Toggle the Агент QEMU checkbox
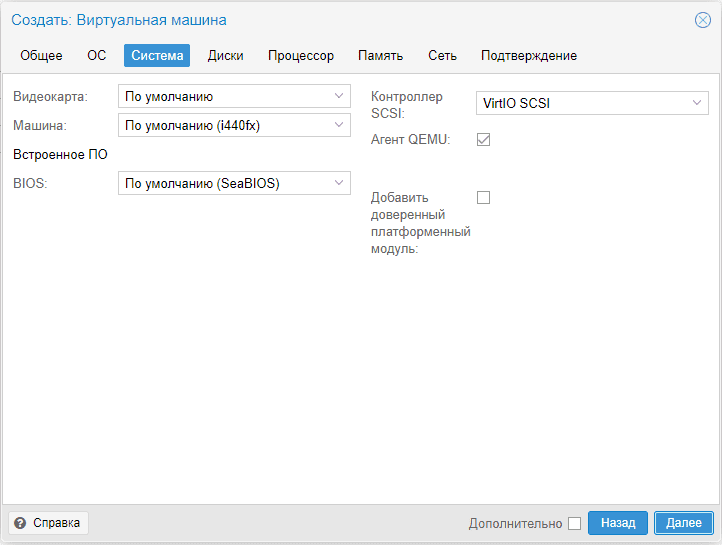722x545 pixels. tap(483, 139)
